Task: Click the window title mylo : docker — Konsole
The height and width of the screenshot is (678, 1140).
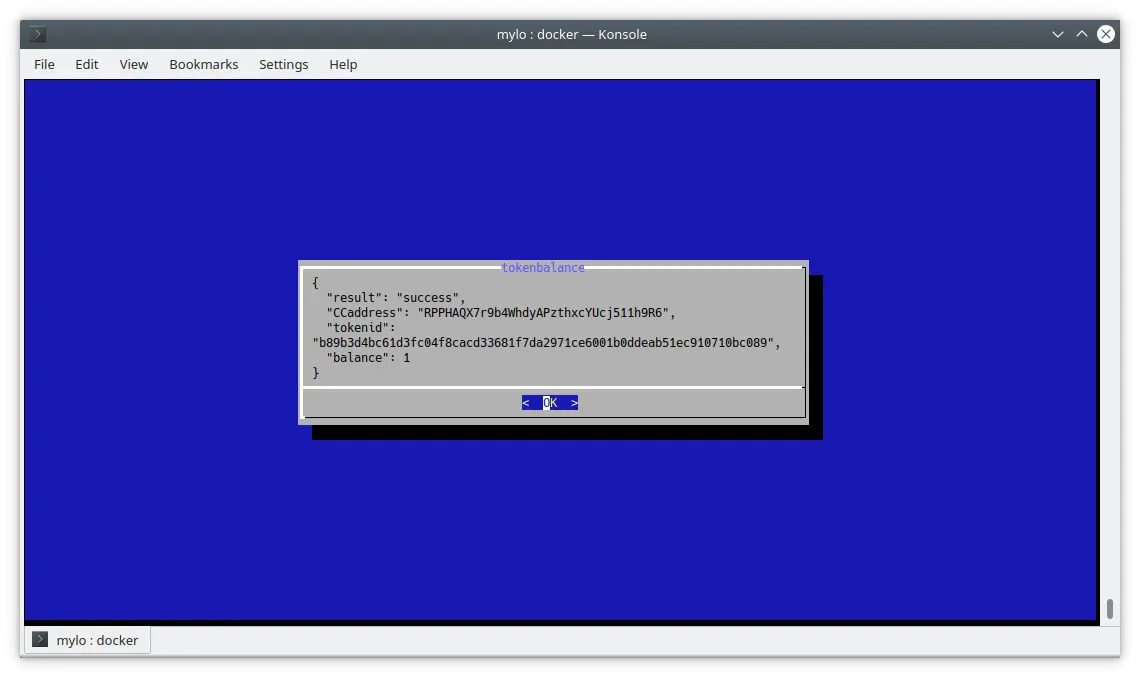Action: 571,34
